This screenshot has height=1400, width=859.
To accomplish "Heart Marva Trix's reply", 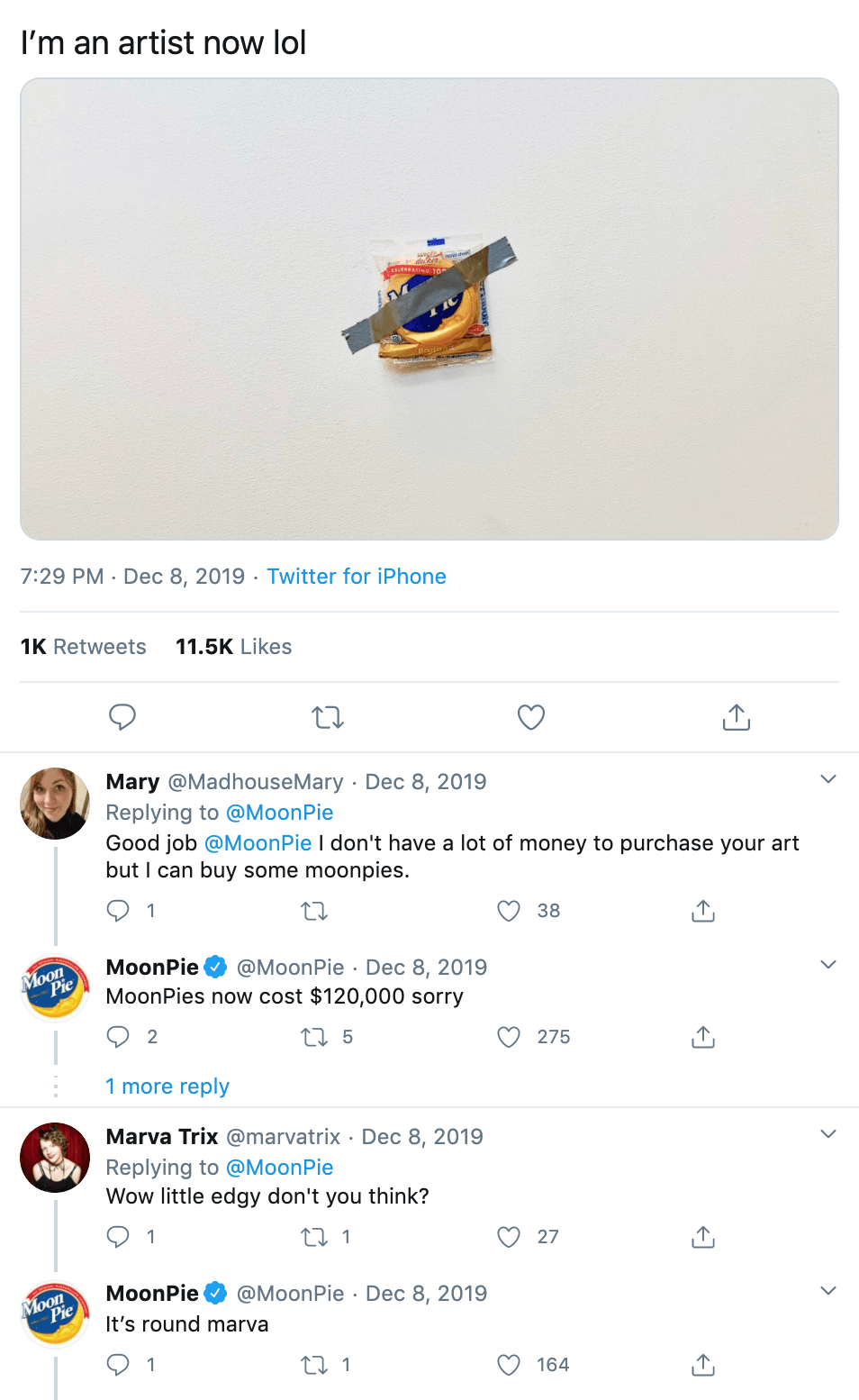I will 509,1237.
